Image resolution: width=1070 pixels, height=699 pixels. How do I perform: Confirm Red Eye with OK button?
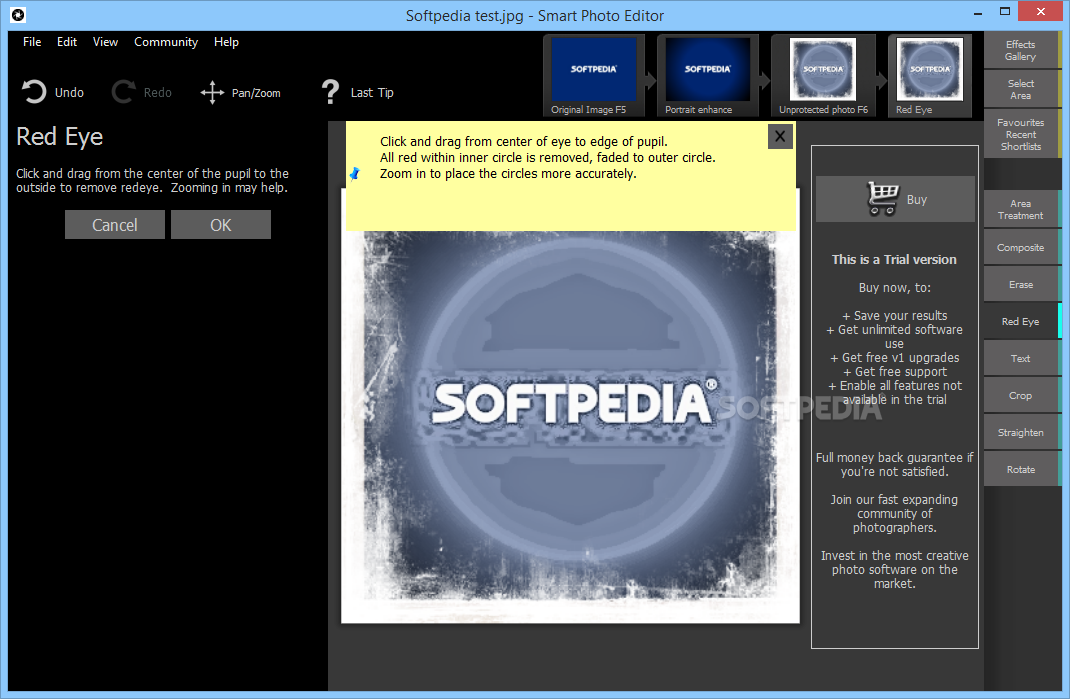tap(220, 225)
